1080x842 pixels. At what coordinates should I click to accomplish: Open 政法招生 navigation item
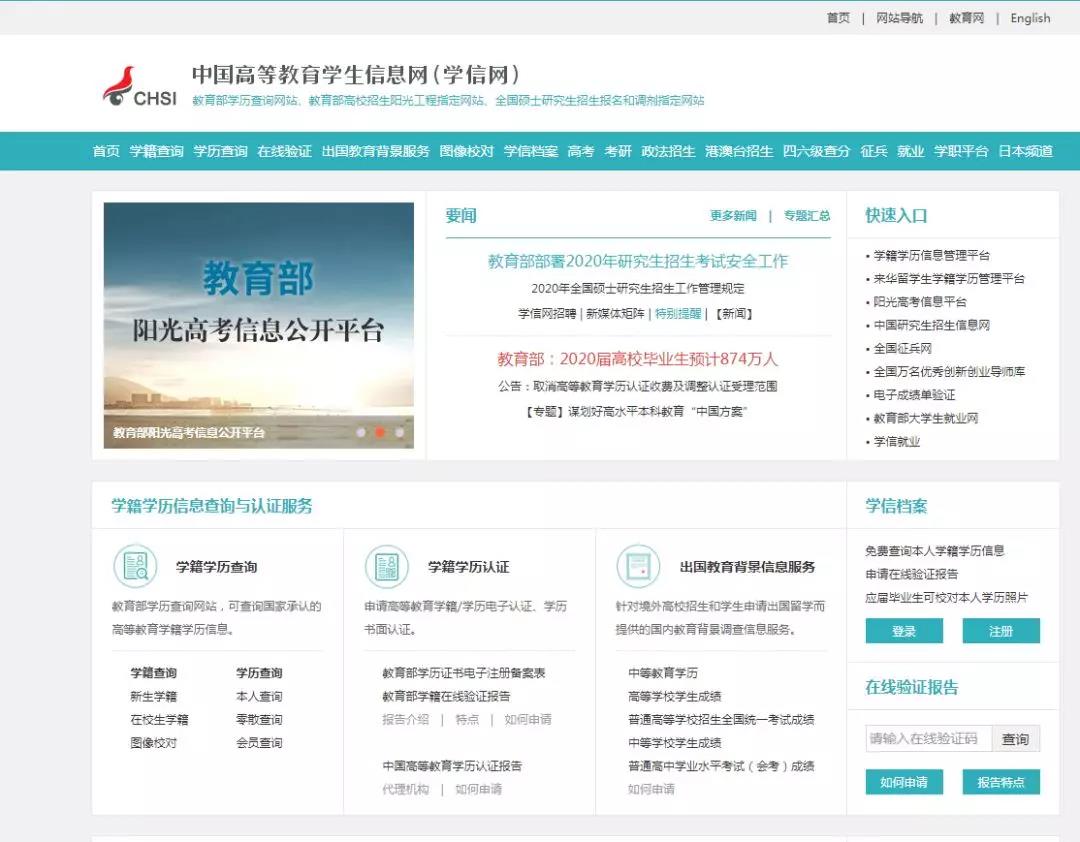[668, 151]
